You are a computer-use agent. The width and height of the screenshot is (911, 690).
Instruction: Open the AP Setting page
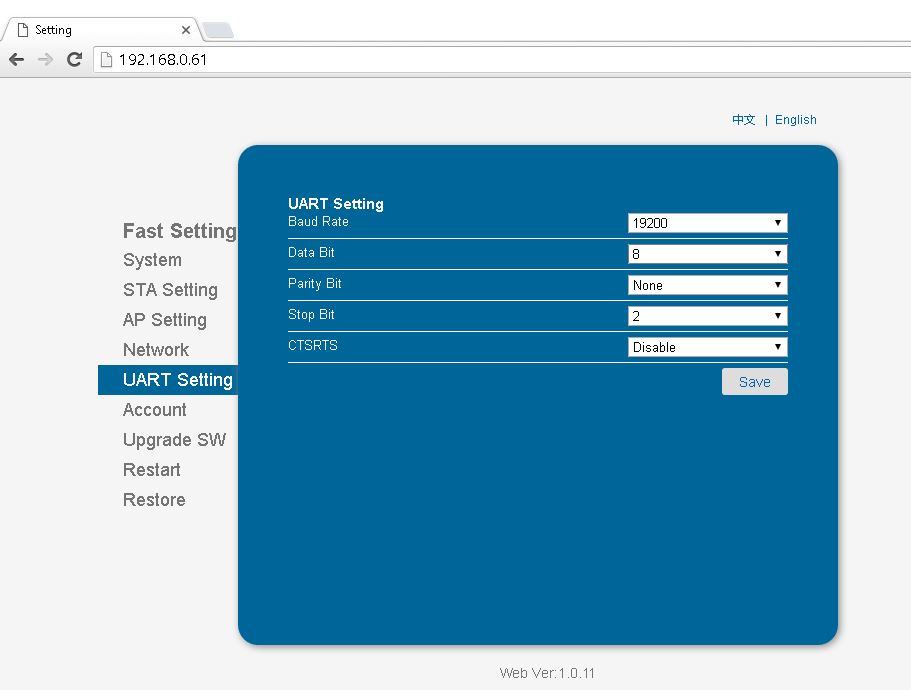[165, 320]
